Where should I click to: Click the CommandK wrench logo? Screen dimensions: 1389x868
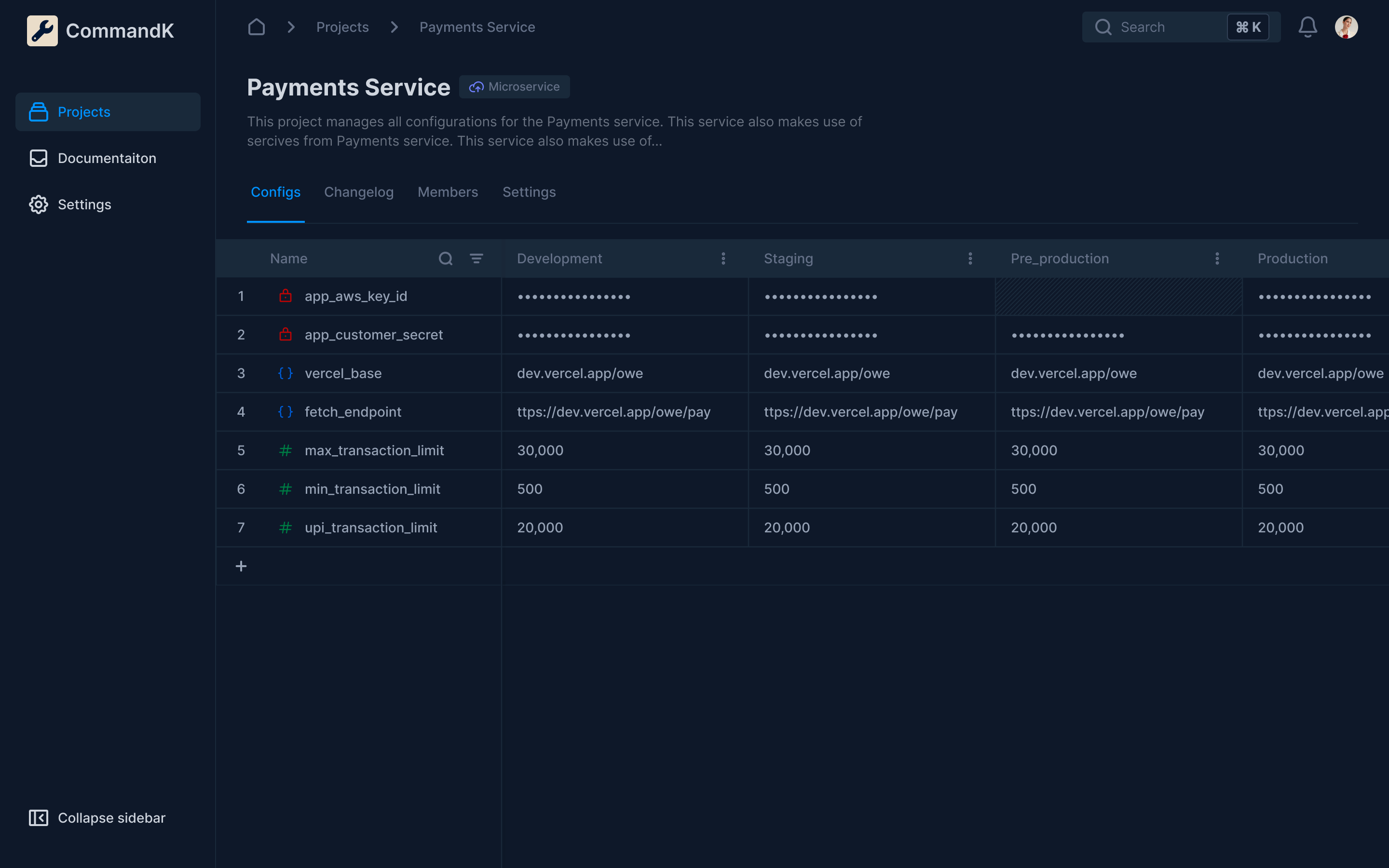[42, 30]
